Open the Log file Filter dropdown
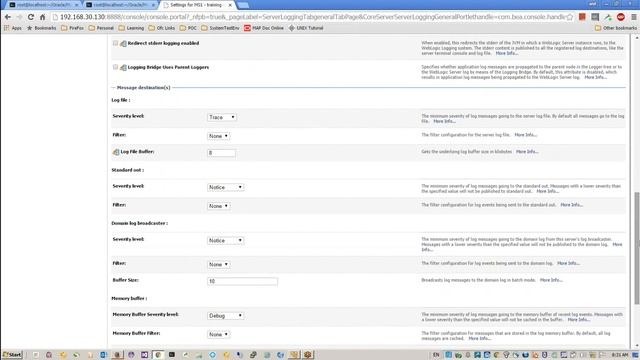Screen dimensions: 640x360 218,136
